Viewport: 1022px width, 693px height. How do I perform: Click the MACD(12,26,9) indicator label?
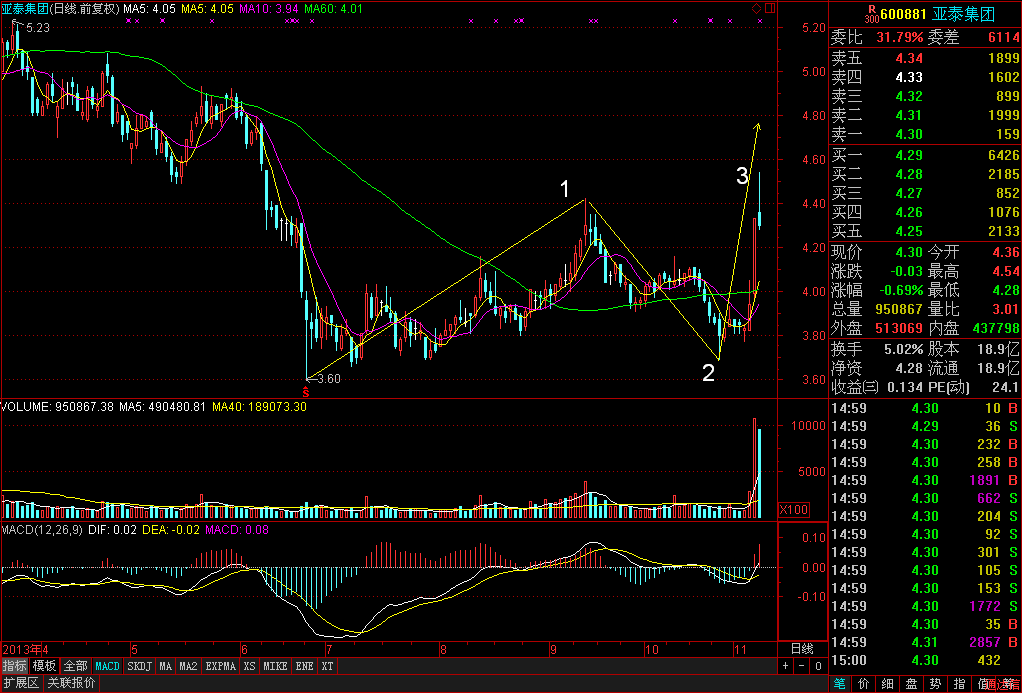click(42, 529)
